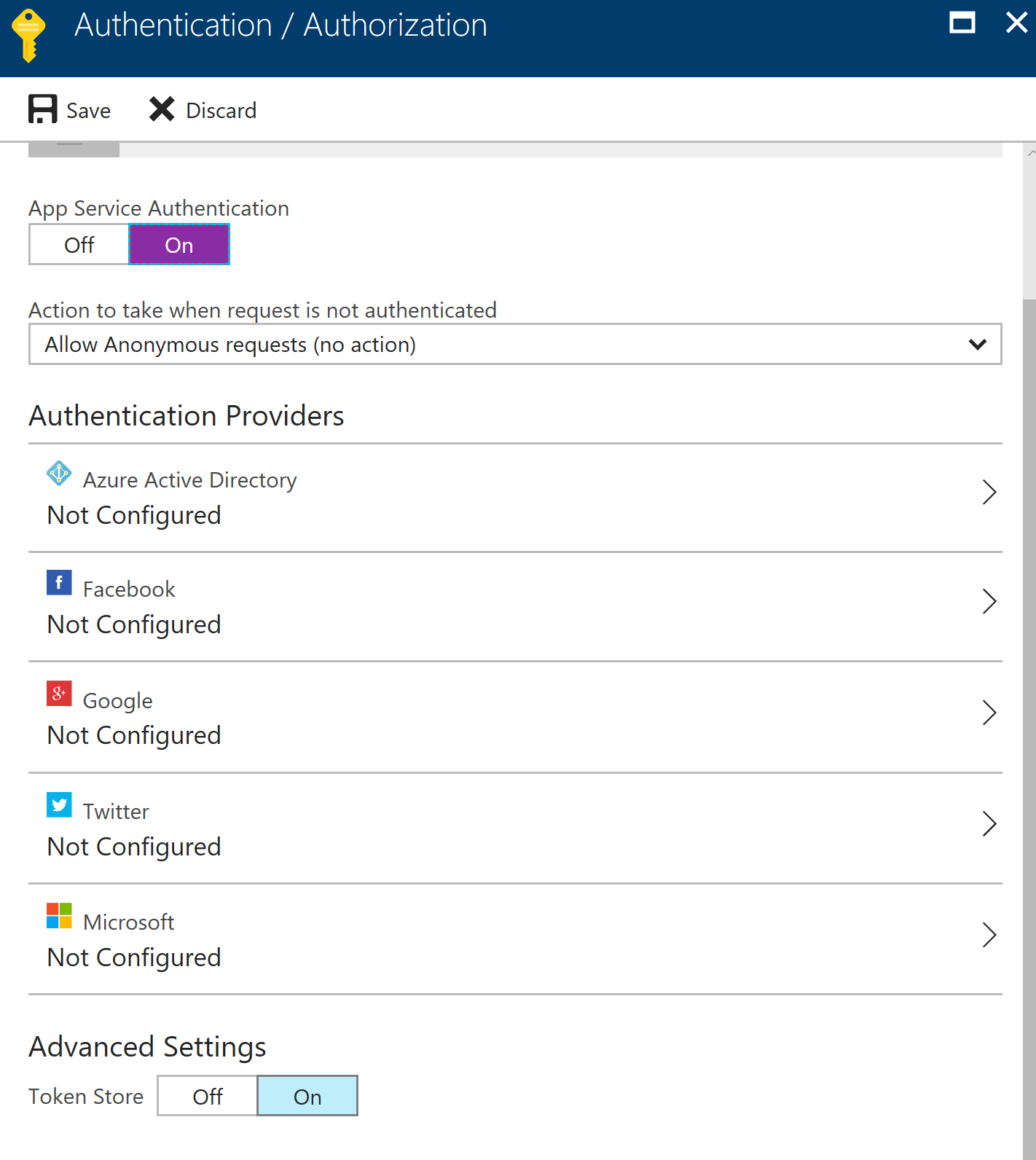Click the scroll up arrow
The image size is (1036, 1160).
(x=1030, y=154)
